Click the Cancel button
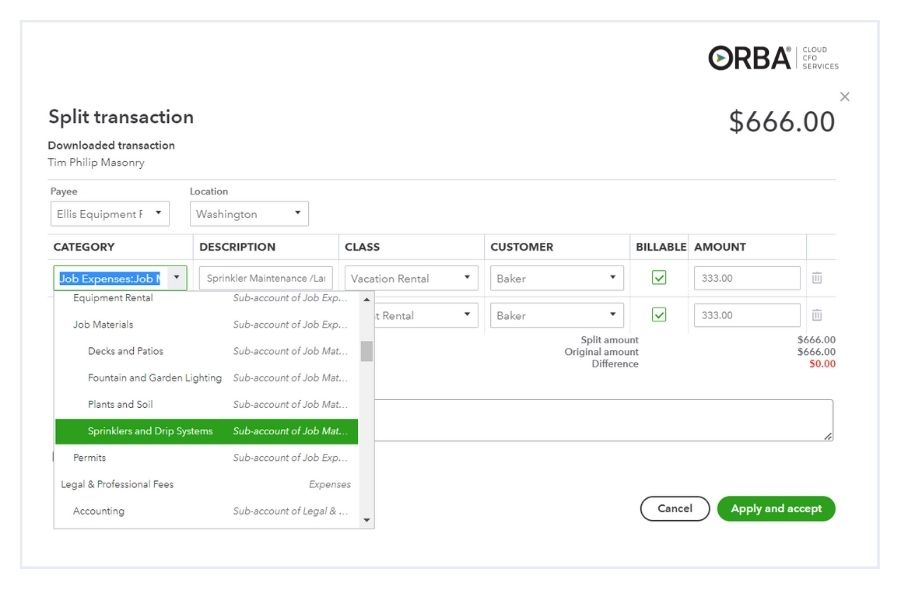This screenshot has height=600, width=900. (675, 509)
